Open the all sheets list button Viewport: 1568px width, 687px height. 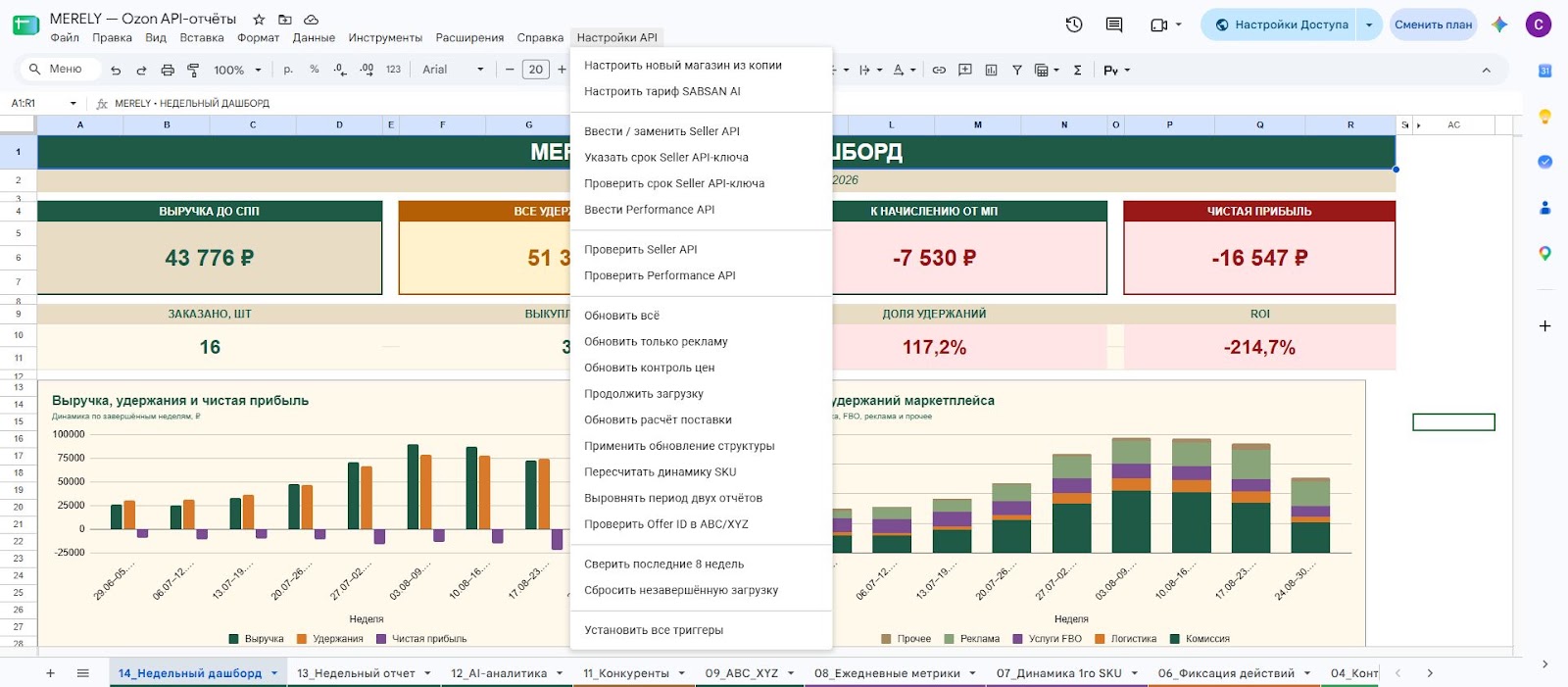(x=83, y=673)
